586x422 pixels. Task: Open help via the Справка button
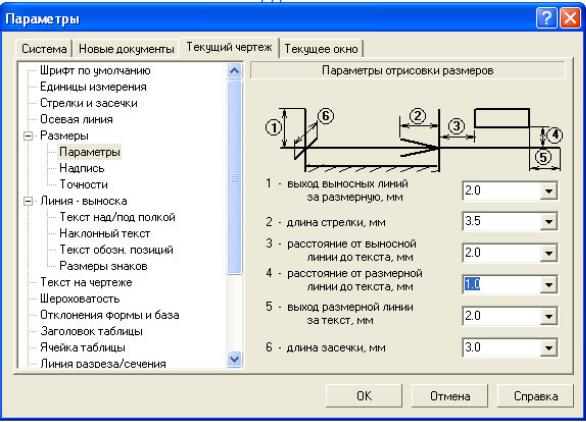[536, 396]
